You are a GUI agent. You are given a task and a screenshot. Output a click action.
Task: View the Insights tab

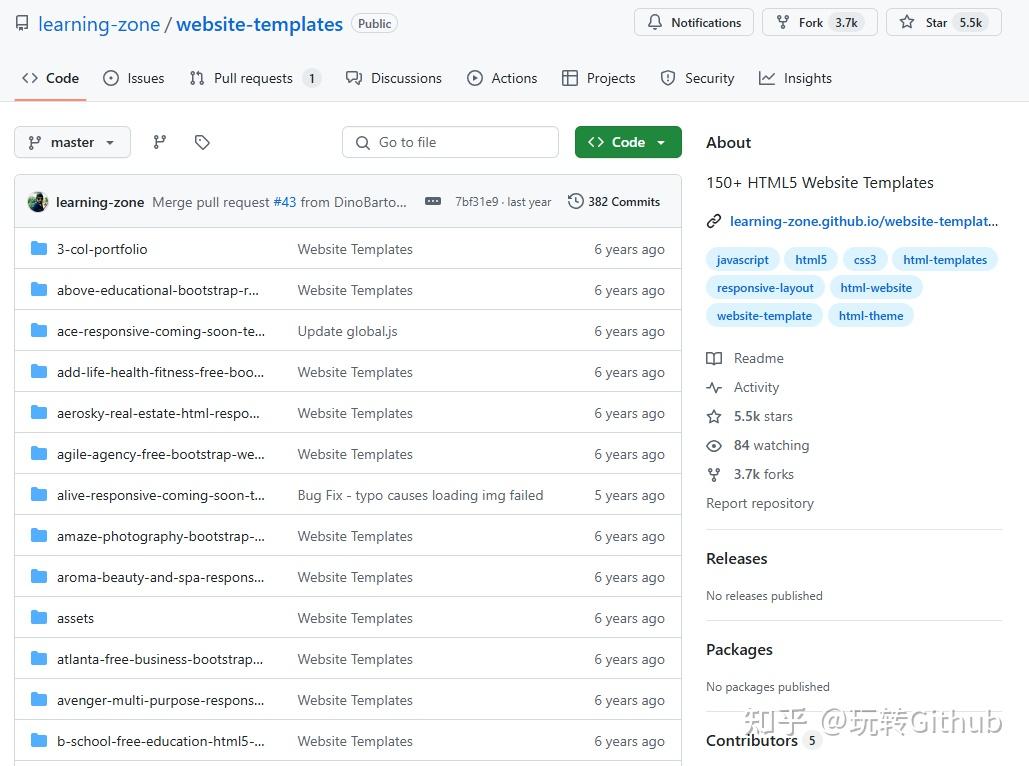click(x=795, y=78)
